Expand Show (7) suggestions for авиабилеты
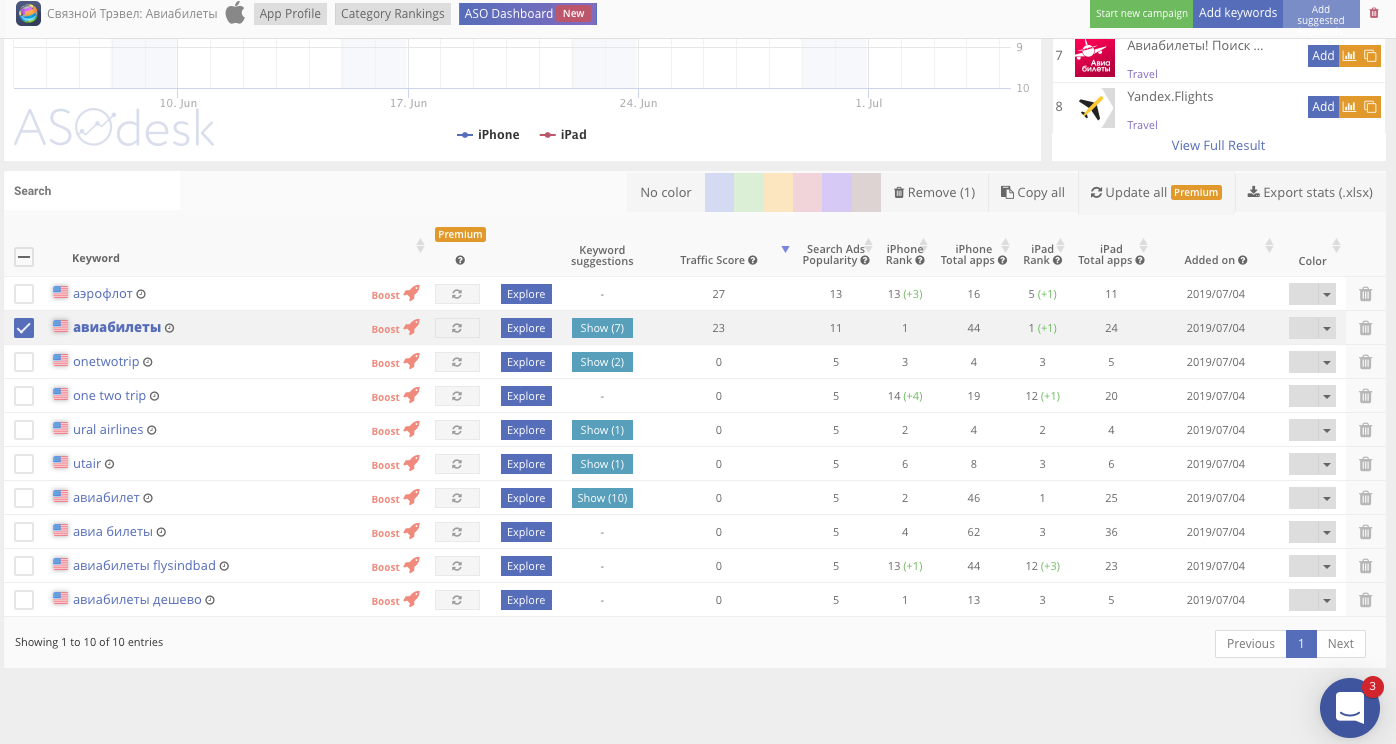The height and width of the screenshot is (744, 1396). [x=602, y=328]
